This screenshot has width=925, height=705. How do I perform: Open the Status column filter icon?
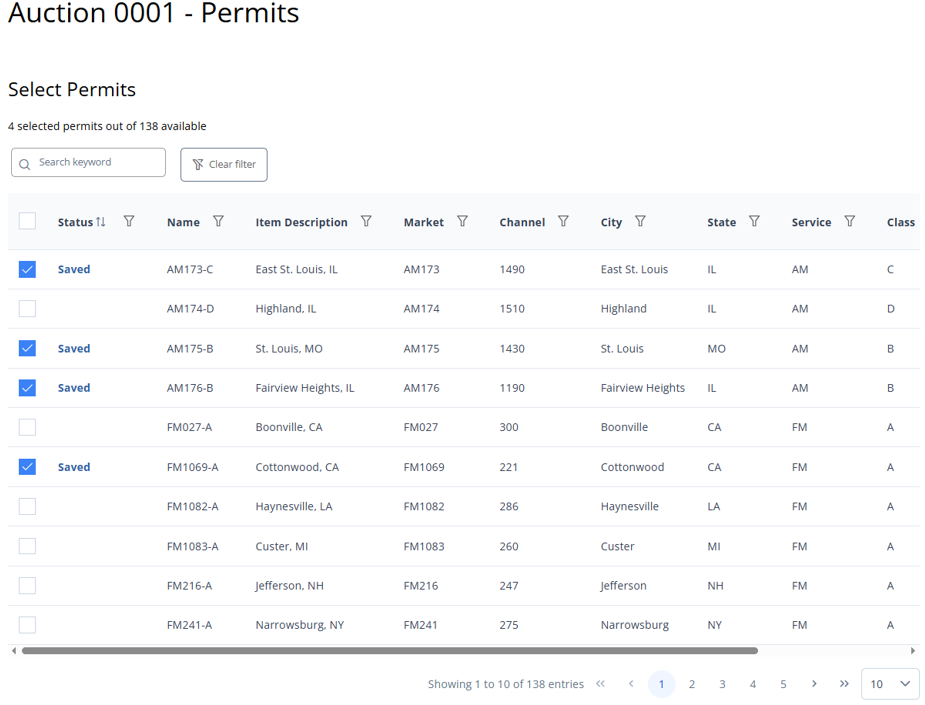tap(129, 222)
